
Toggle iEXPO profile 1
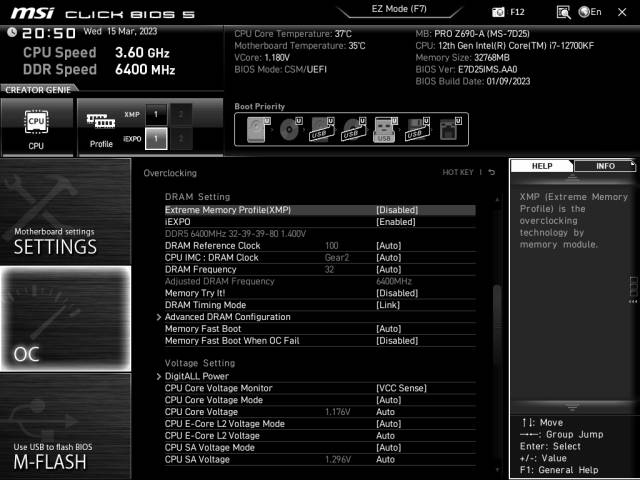(156, 139)
